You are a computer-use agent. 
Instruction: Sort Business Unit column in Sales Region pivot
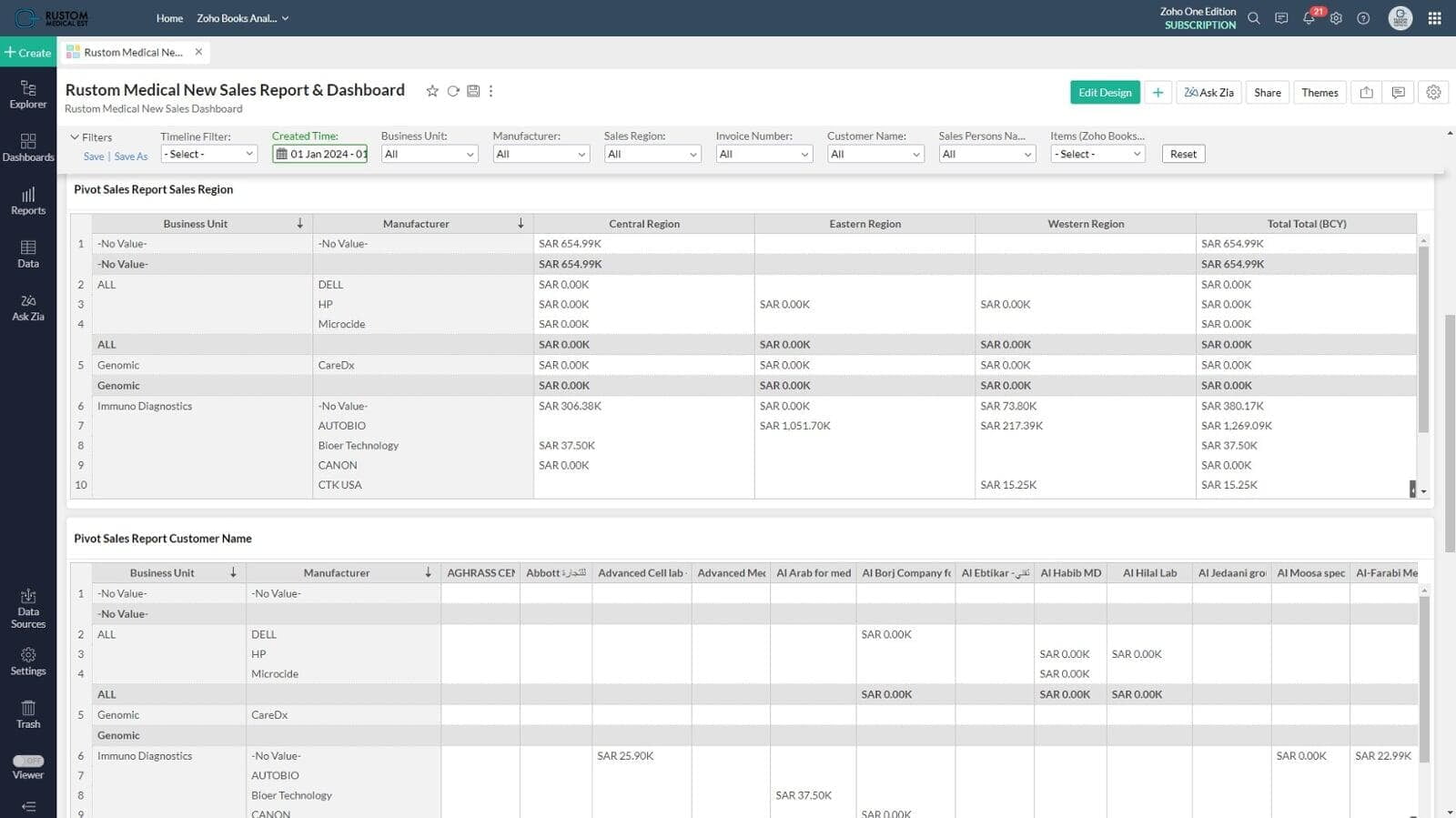[x=300, y=223]
